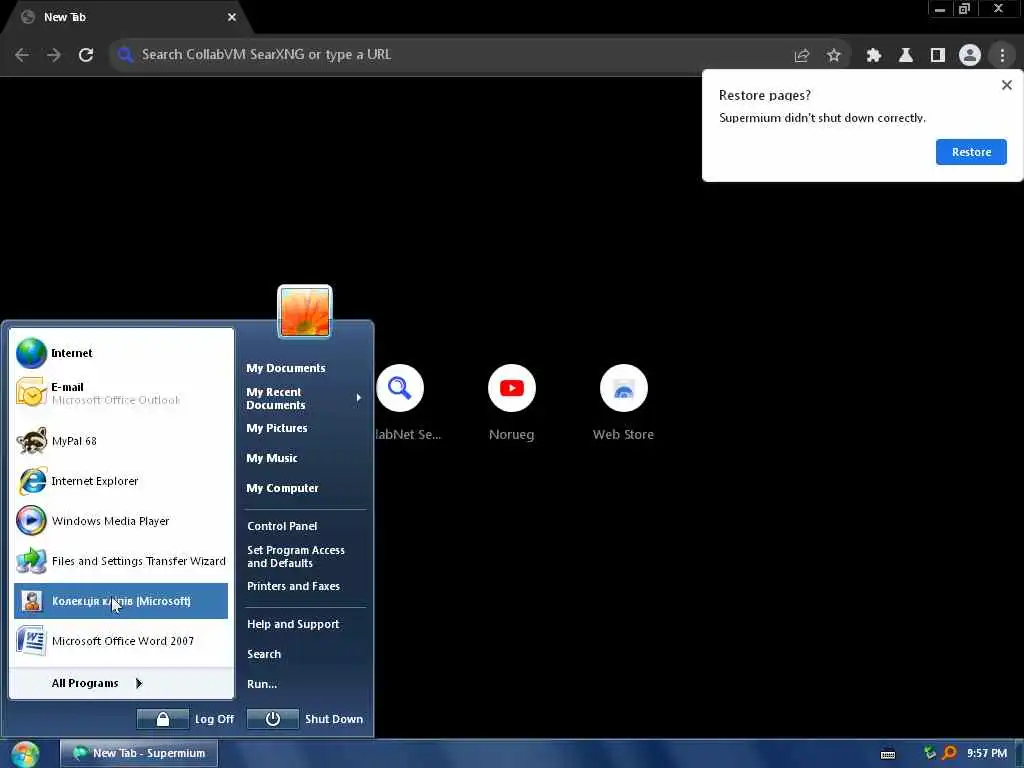Open the Extensions puzzle icon
Viewport: 1024px width, 768px height.
click(x=873, y=56)
